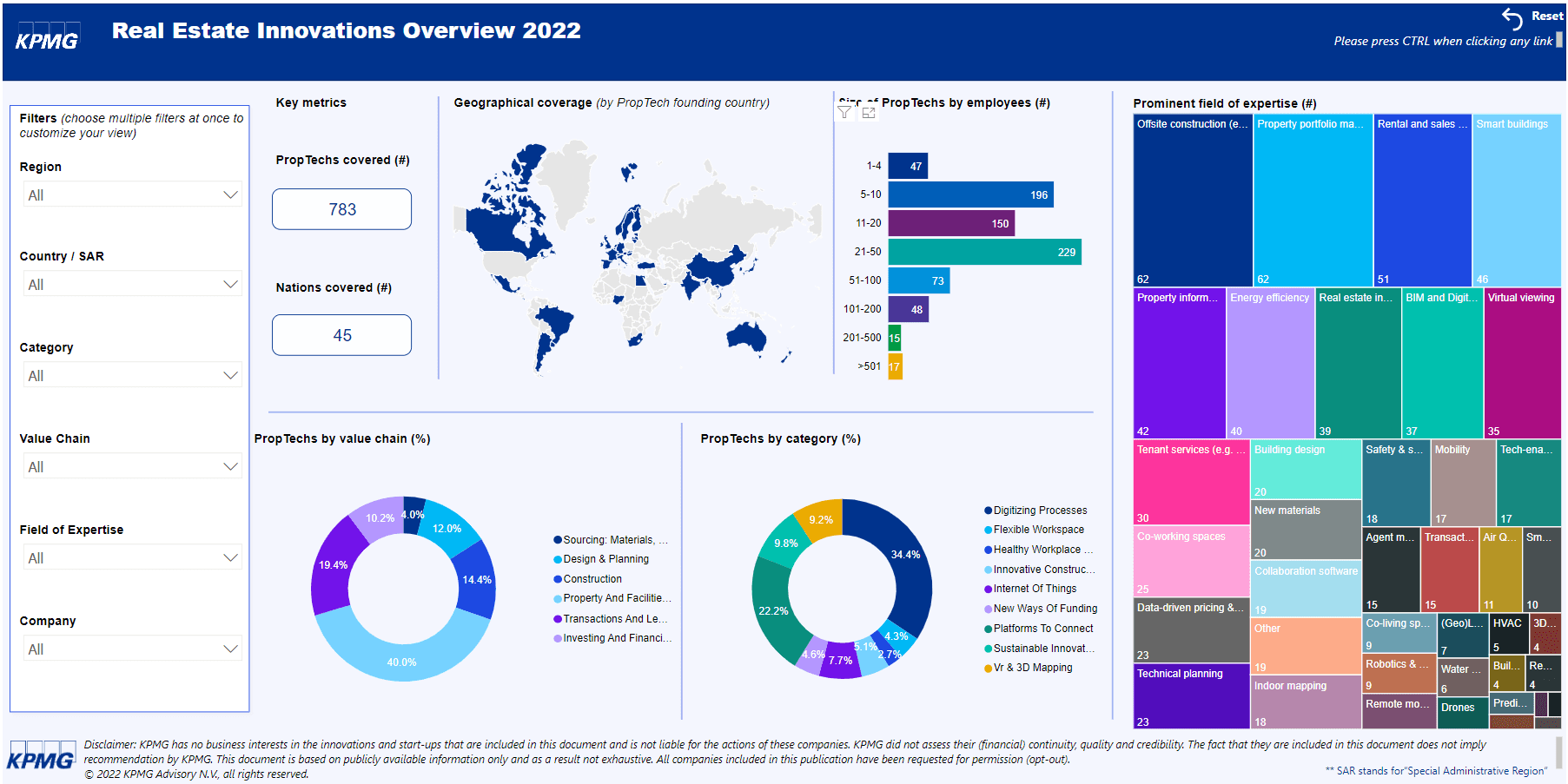Screen dimensions: 1568x784
Task: Click Digitizing Processes legend entry
Action: (1035, 511)
